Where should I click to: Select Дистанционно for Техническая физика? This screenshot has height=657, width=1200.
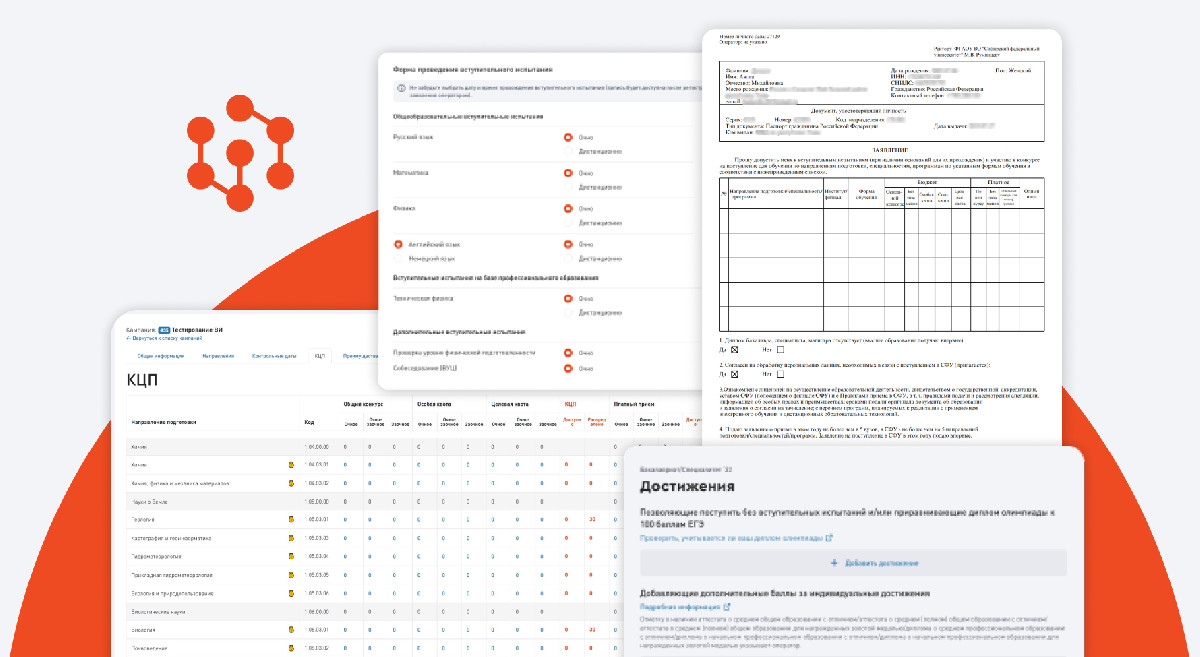[568, 312]
